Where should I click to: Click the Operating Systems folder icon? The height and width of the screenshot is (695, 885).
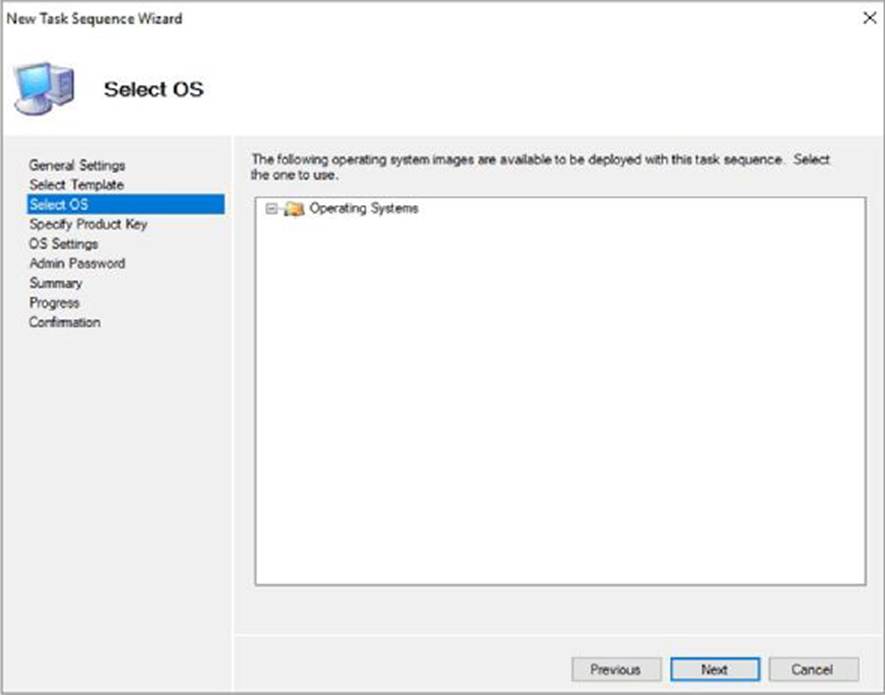(x=293, y=209)
